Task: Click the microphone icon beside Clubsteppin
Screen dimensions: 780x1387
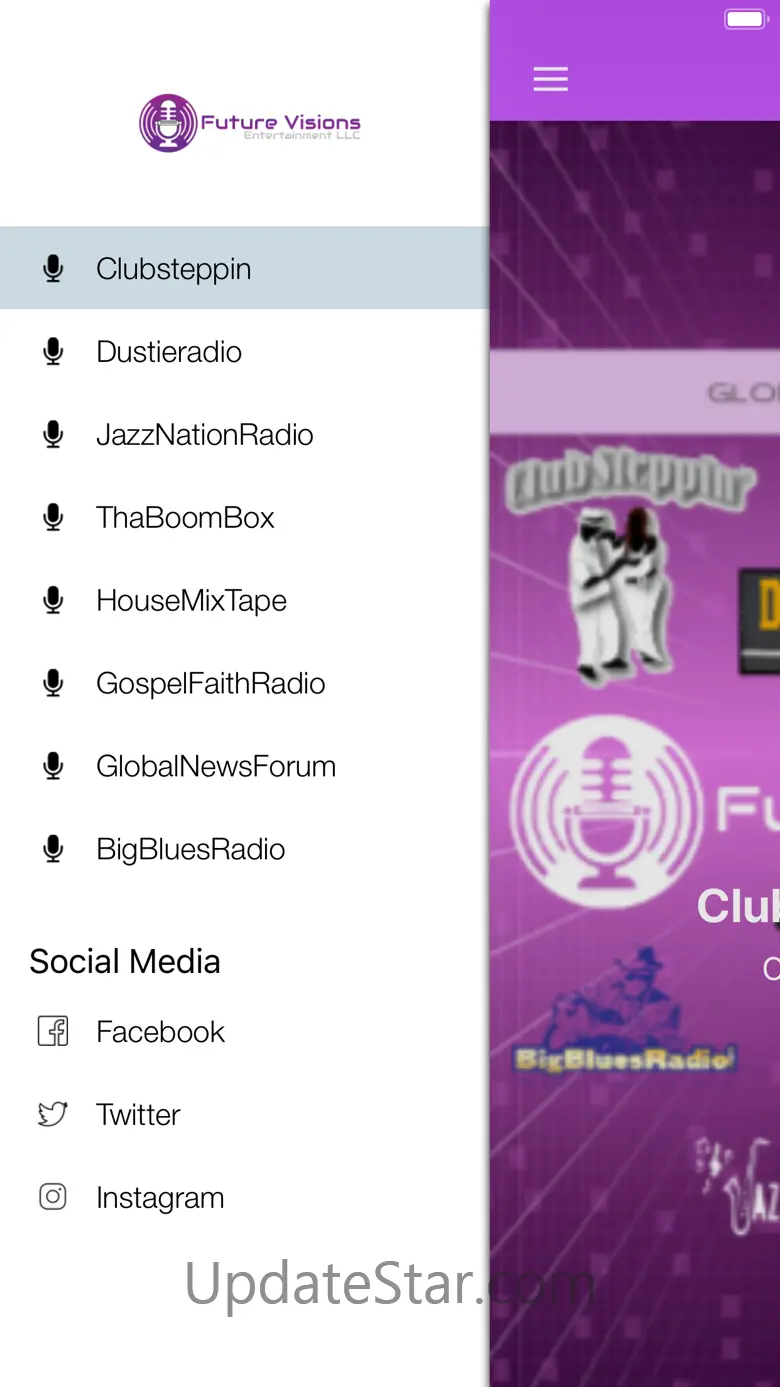Action: coord(53,268)
